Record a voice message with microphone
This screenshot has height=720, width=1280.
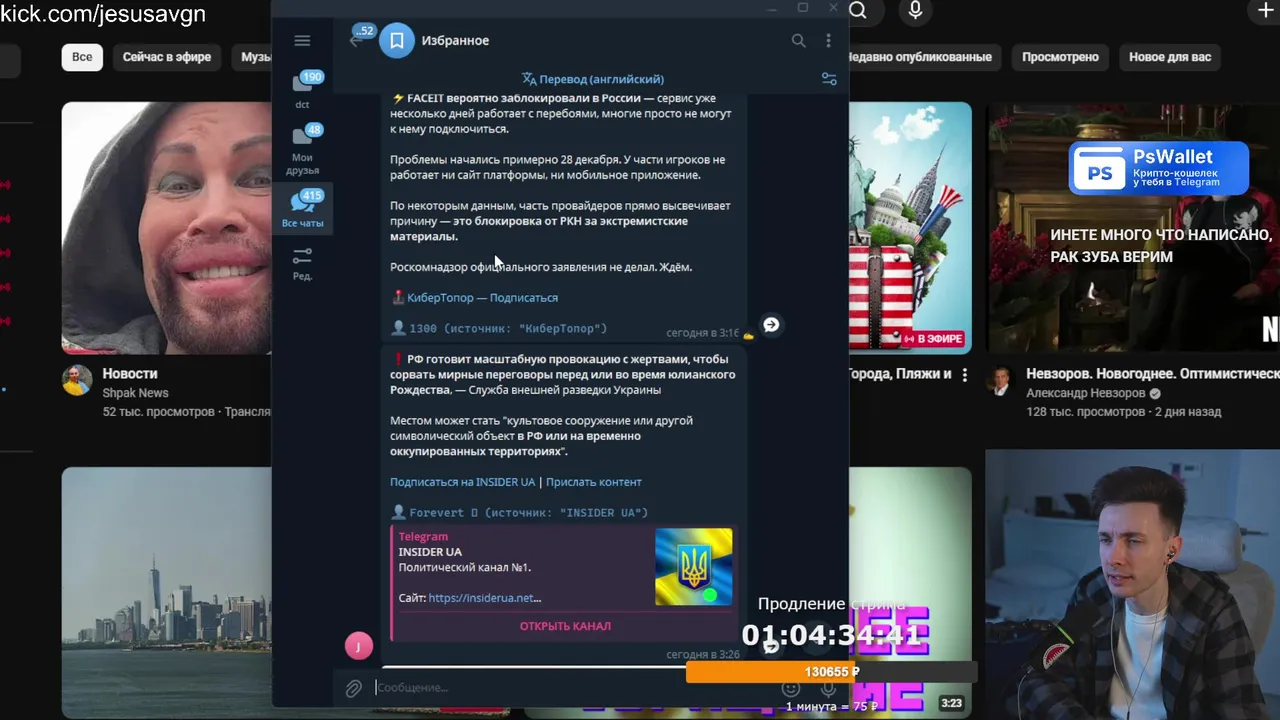(x=828, y=689)
